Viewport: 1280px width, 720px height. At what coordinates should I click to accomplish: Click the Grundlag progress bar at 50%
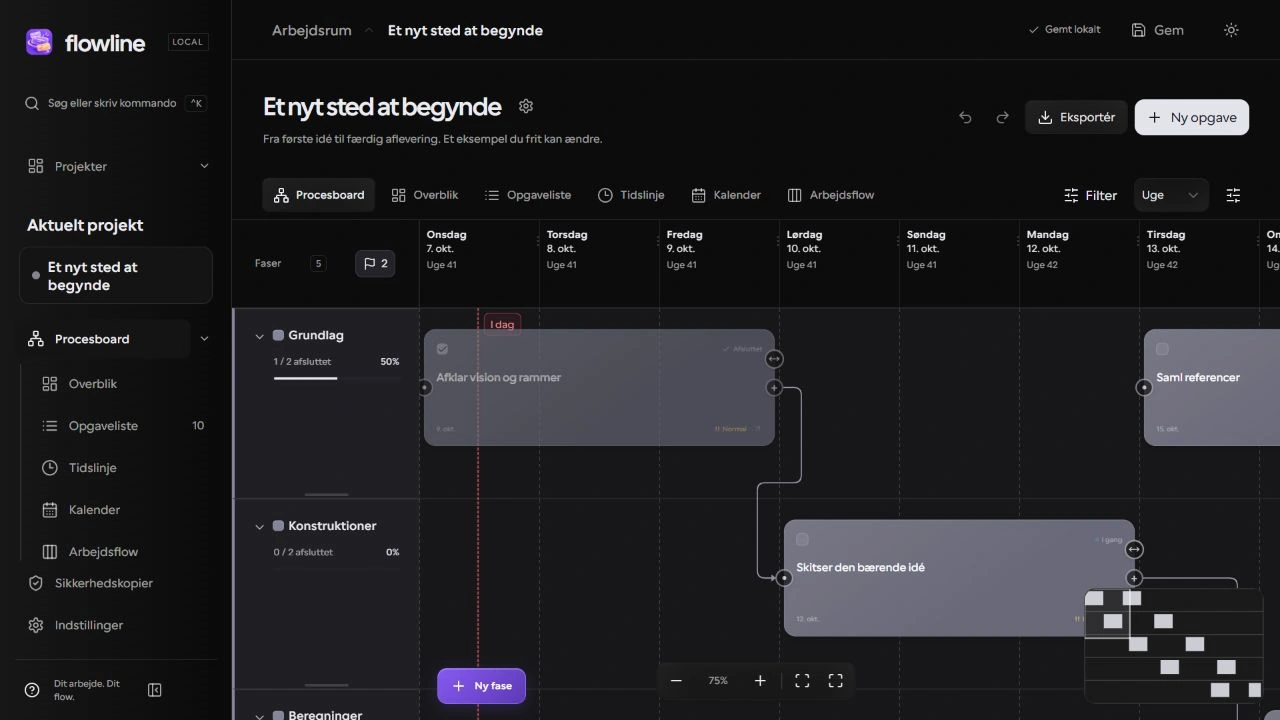click(x=336, y=378)
